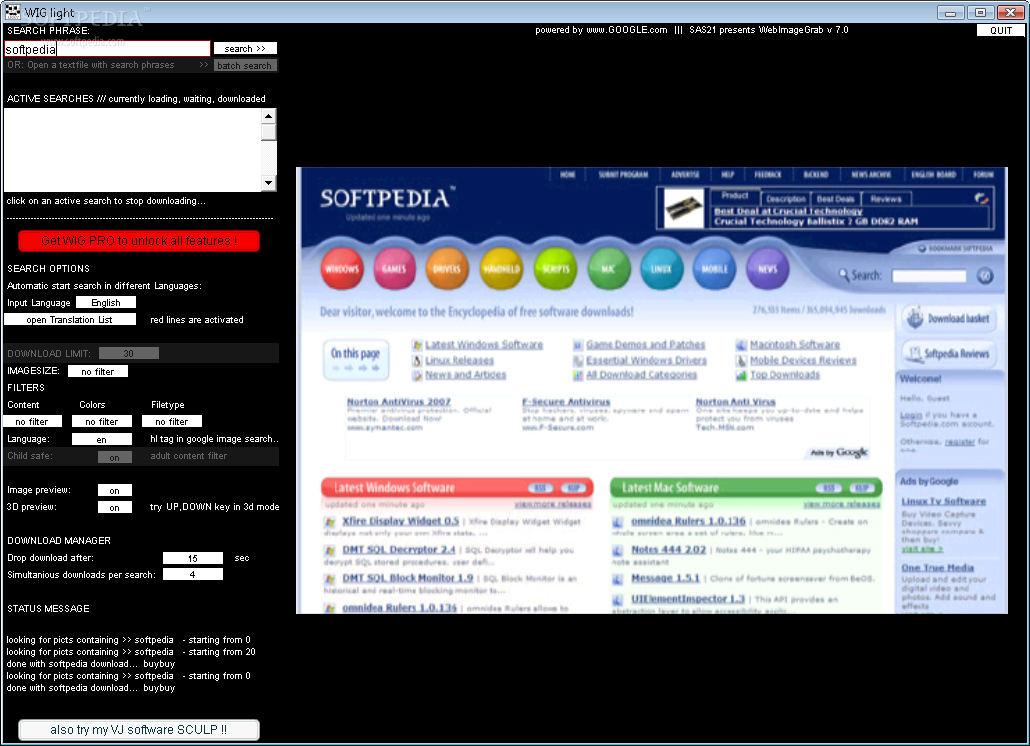This screenshot has height=746, width=1030.
Task: Click the green MAC ball in preview
Action: click(609, 269)
